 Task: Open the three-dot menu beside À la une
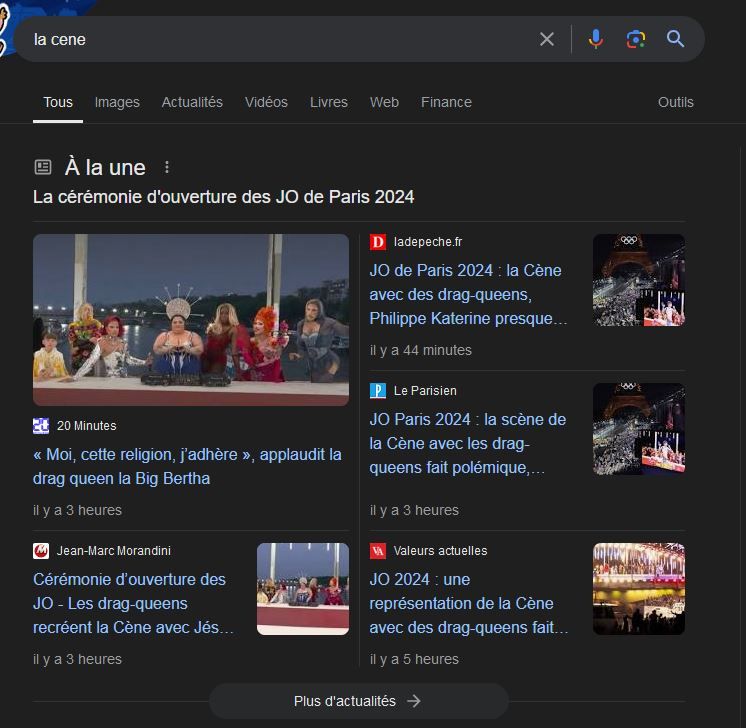coord(167,167)
